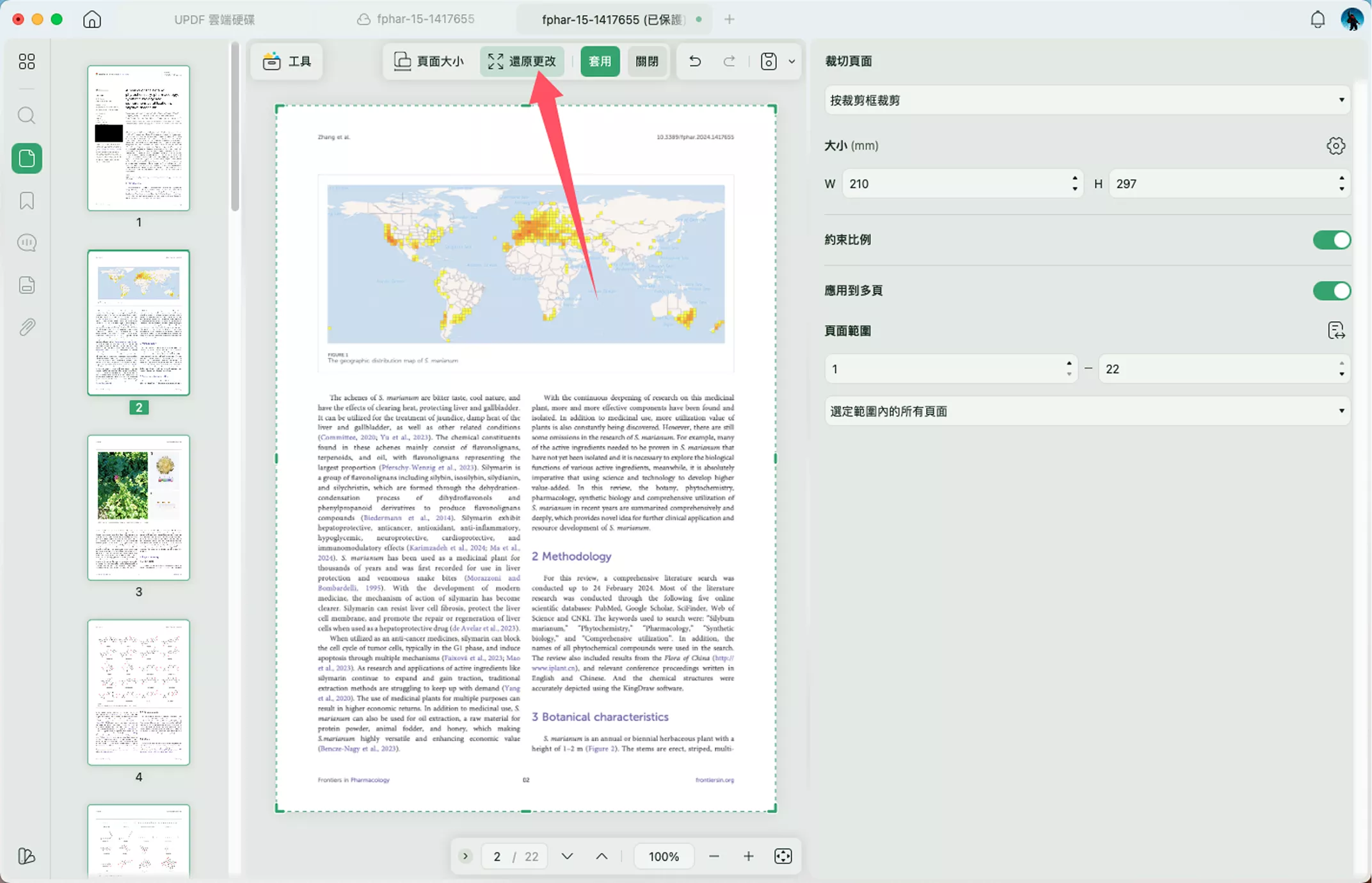Click the current page number field
Viewport: 1372px width, 883px height.
(x=497, y=856)
